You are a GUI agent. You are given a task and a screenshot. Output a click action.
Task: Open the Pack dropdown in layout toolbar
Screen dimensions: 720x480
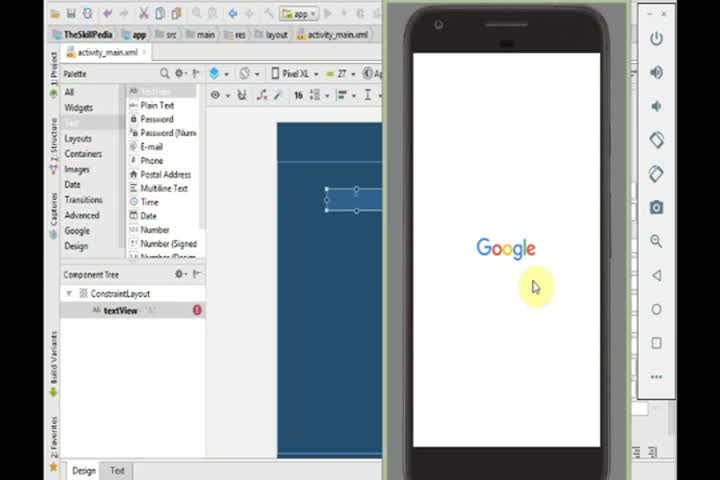click(x=320, y=95)
